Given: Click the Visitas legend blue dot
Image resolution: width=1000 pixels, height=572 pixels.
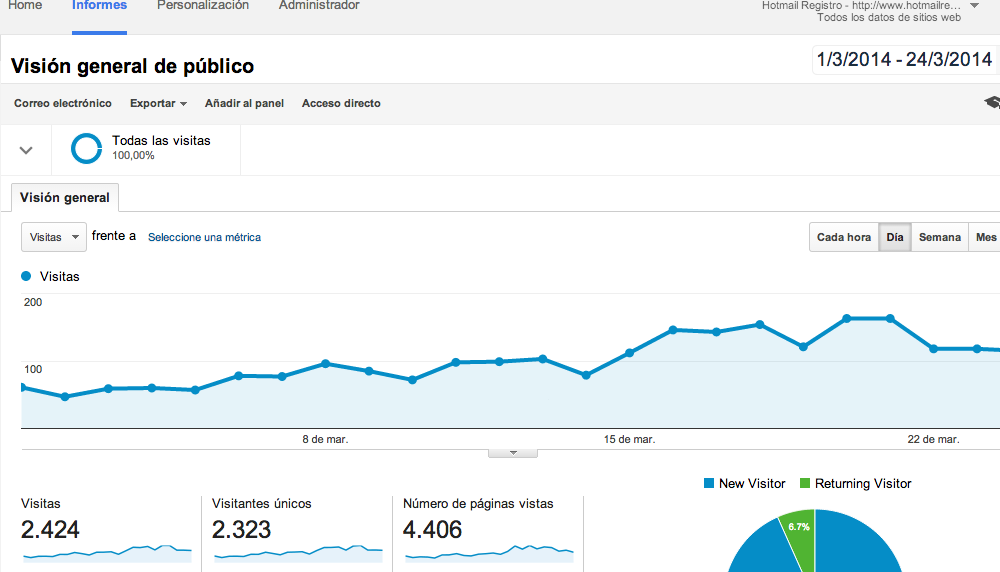Looking at the screenshot, I should pyautogui.click(x=26, y=276).
